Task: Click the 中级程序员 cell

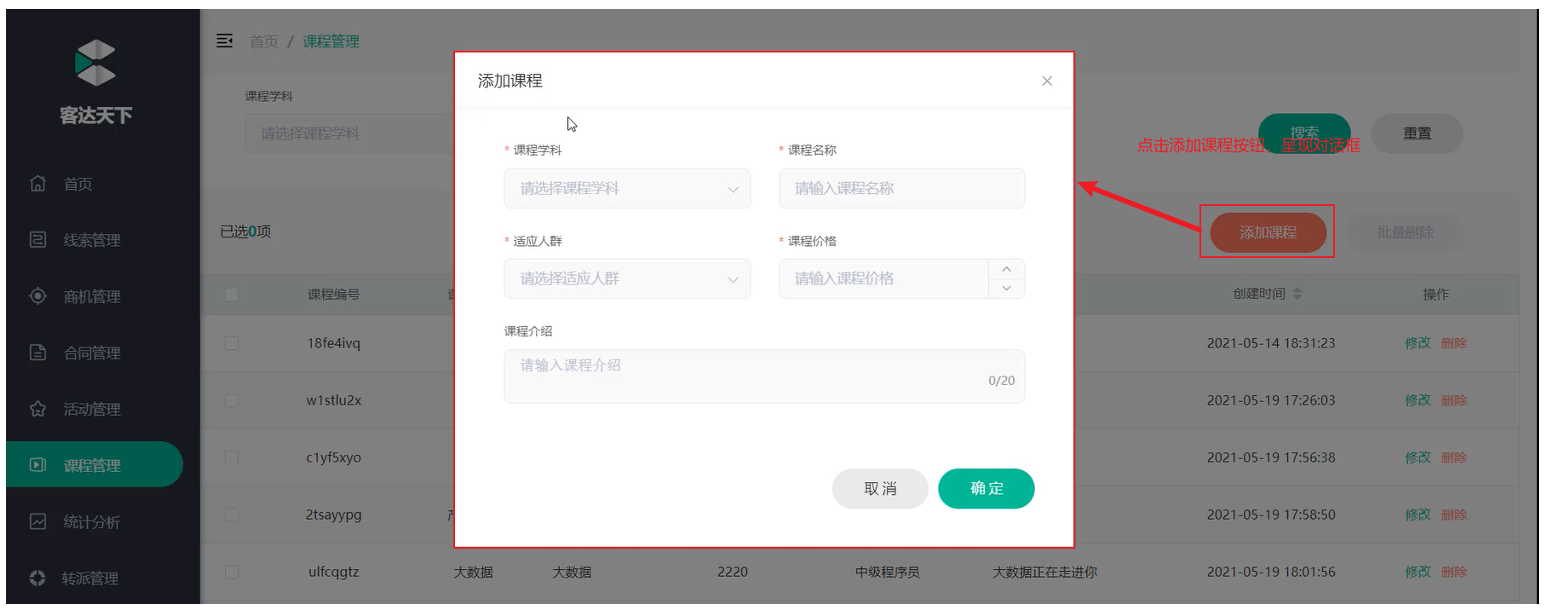Action: pos(887,572)
